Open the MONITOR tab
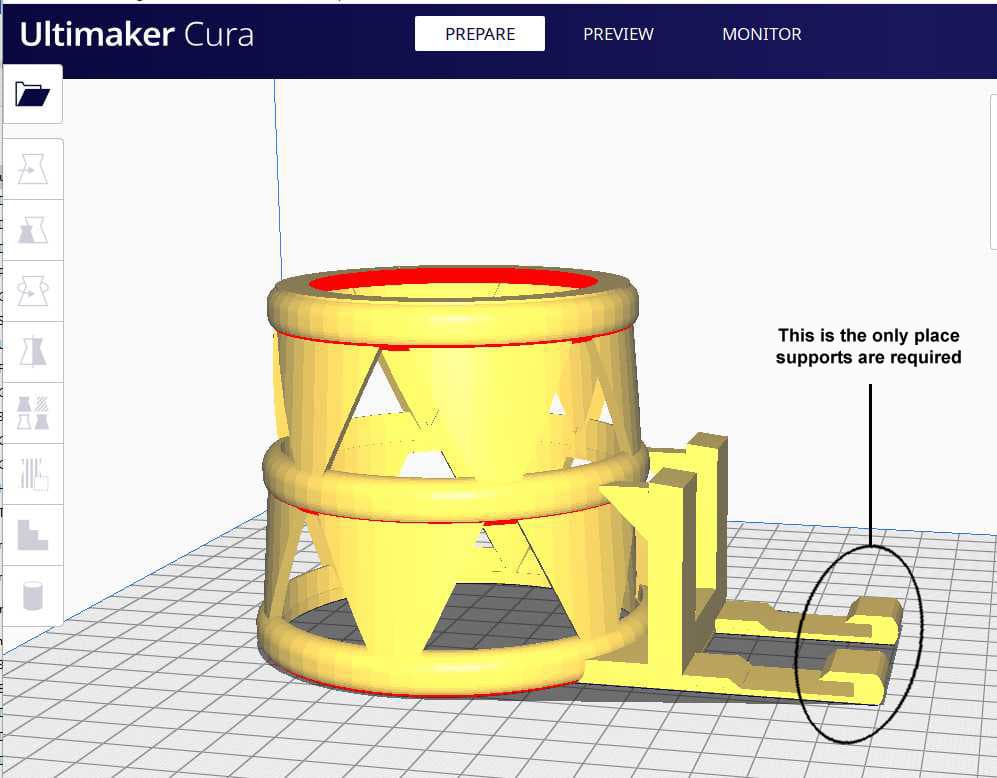The height and width of the screenshot is (778, 997). click(762, 34)
